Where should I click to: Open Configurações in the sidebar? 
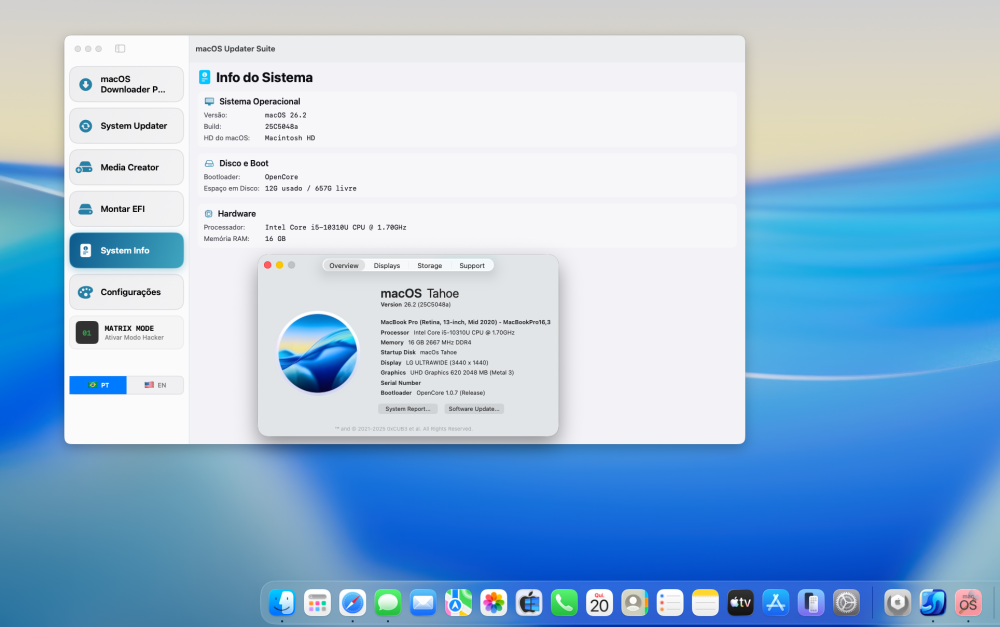point(126,291)
